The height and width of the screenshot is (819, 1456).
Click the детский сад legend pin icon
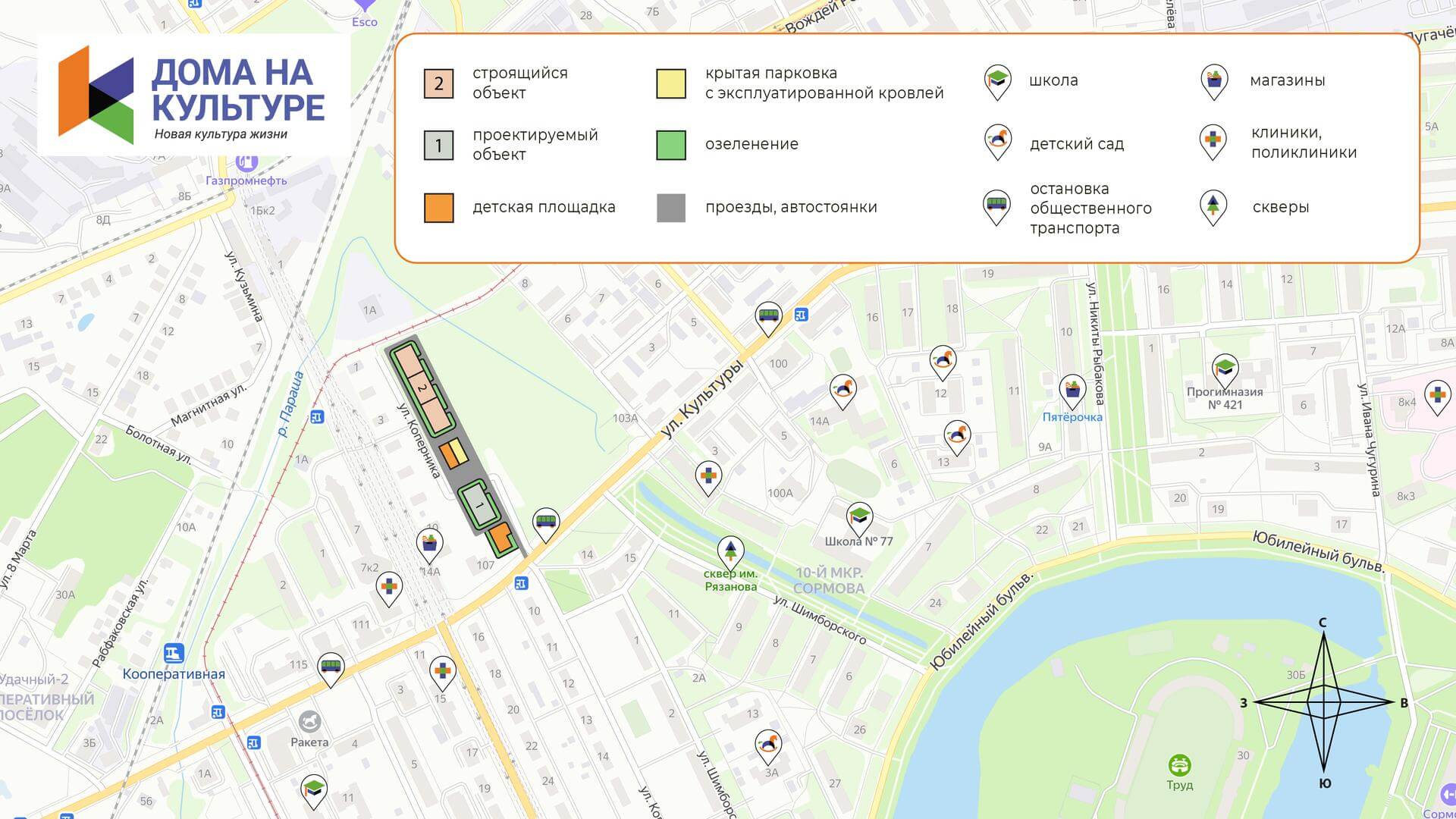click(997, 143)
